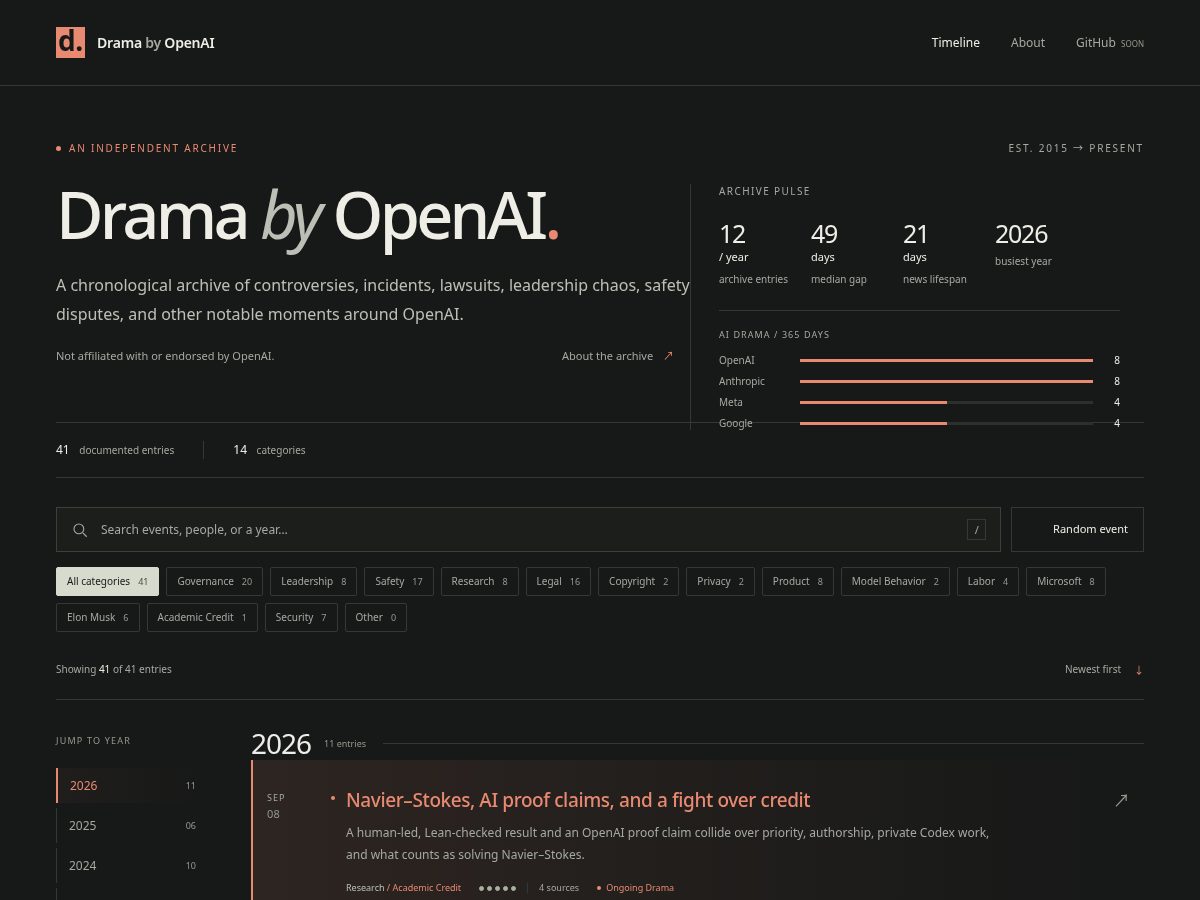Viewport: 1200px width, 900px height.
Task: Click the '2026' busiest year stat
Action: click(x=1023, y=245)
